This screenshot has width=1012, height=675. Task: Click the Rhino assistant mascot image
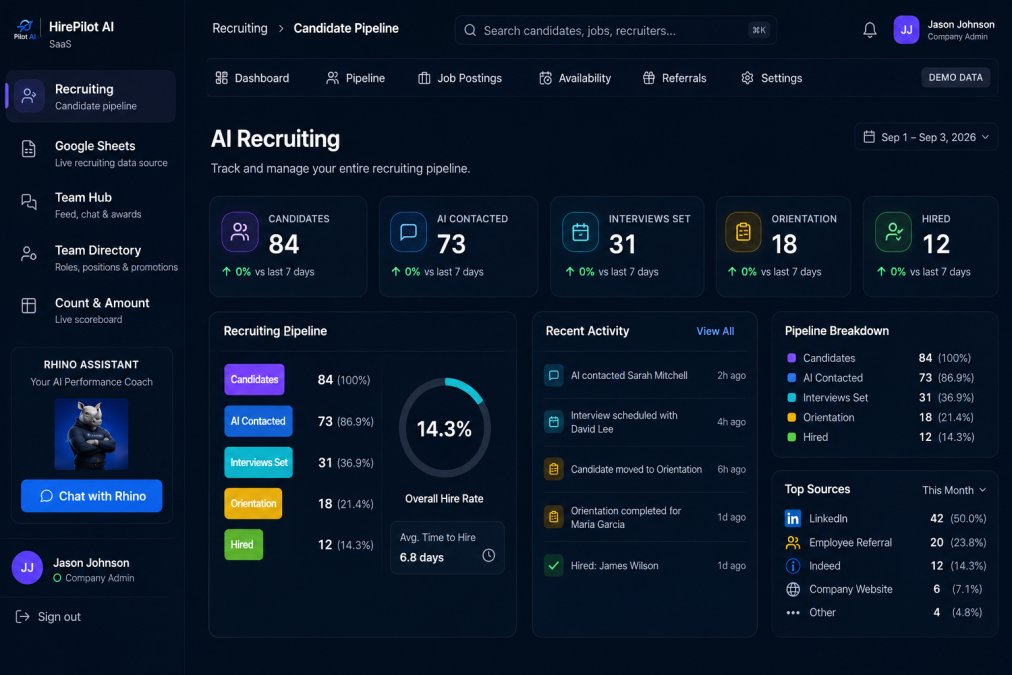click(x=91, y=434)
